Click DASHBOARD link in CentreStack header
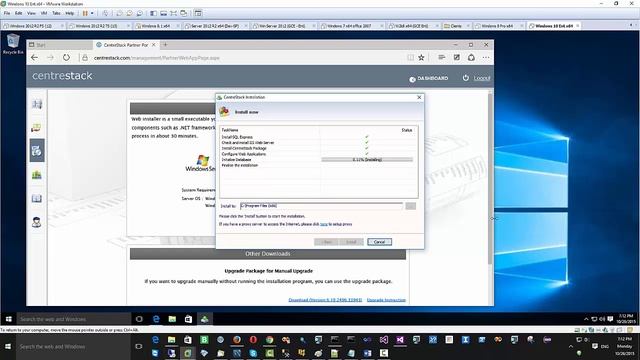 (x=432, y=78)
